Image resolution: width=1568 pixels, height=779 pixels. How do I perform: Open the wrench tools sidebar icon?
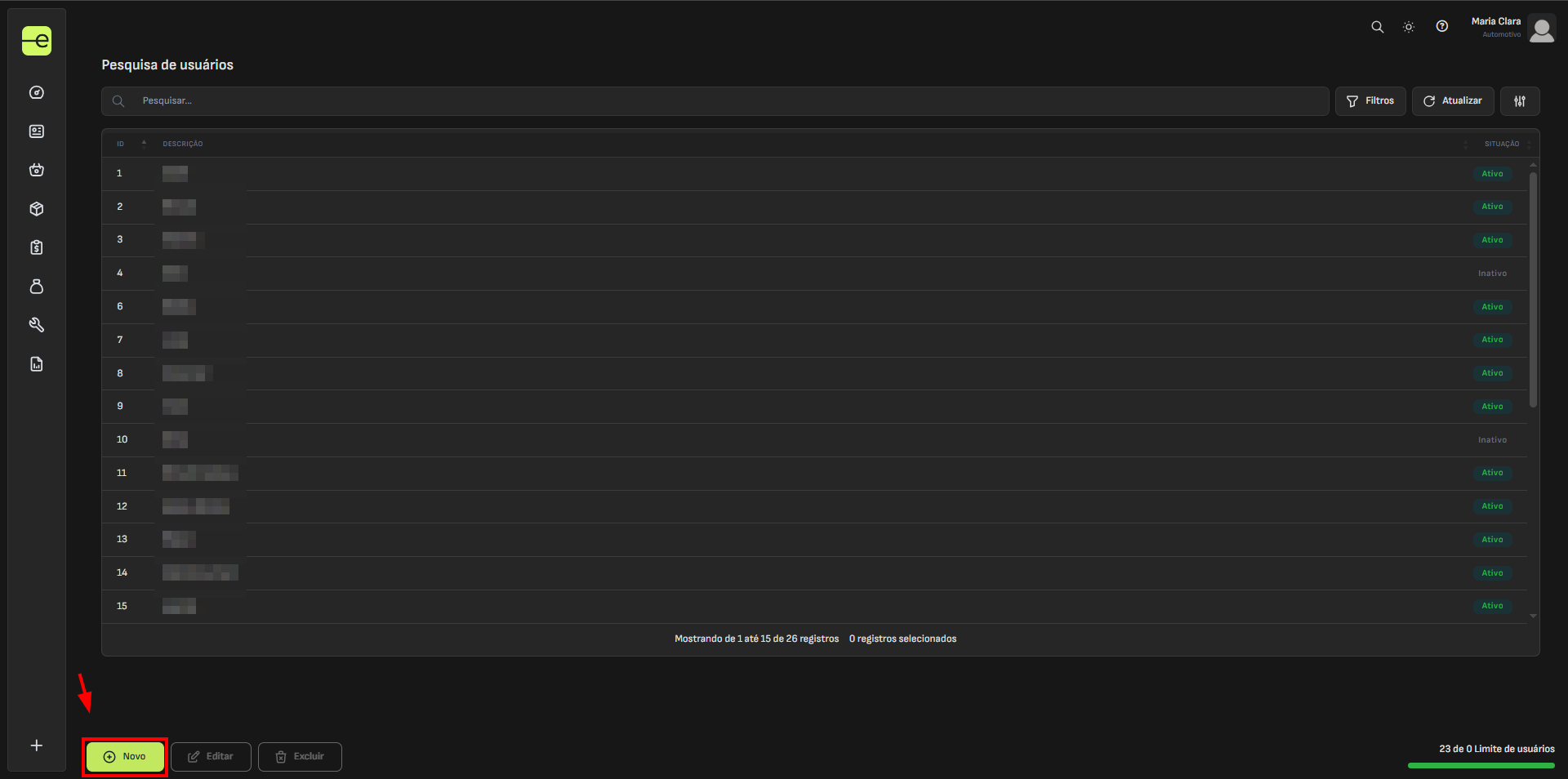pos(37,325)
